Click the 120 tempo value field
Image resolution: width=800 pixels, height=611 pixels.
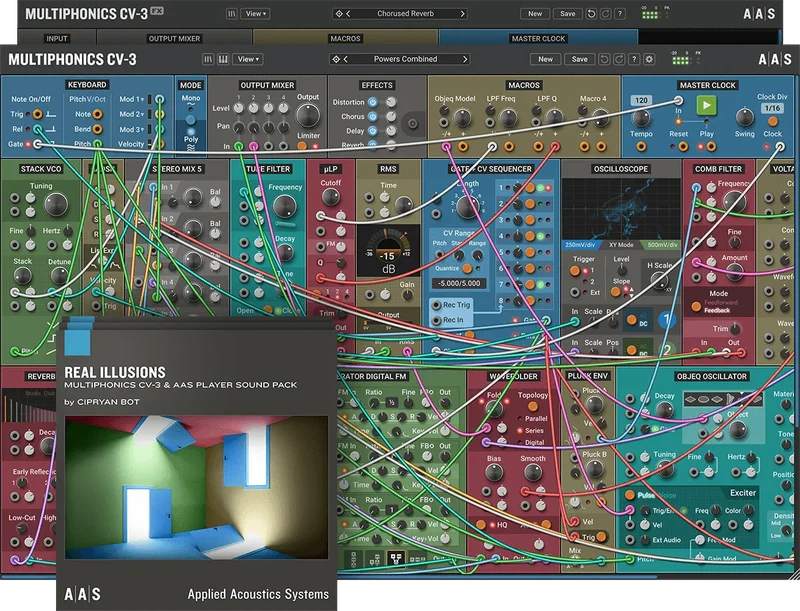click(x=641, y=100)
